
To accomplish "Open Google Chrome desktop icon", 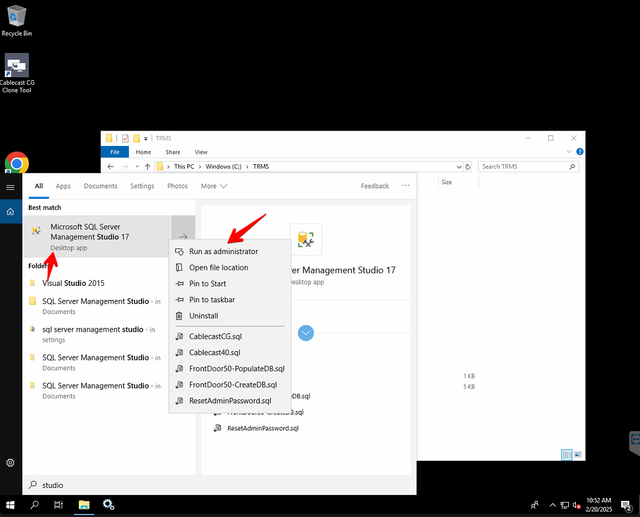I will (x=17, y=163).
